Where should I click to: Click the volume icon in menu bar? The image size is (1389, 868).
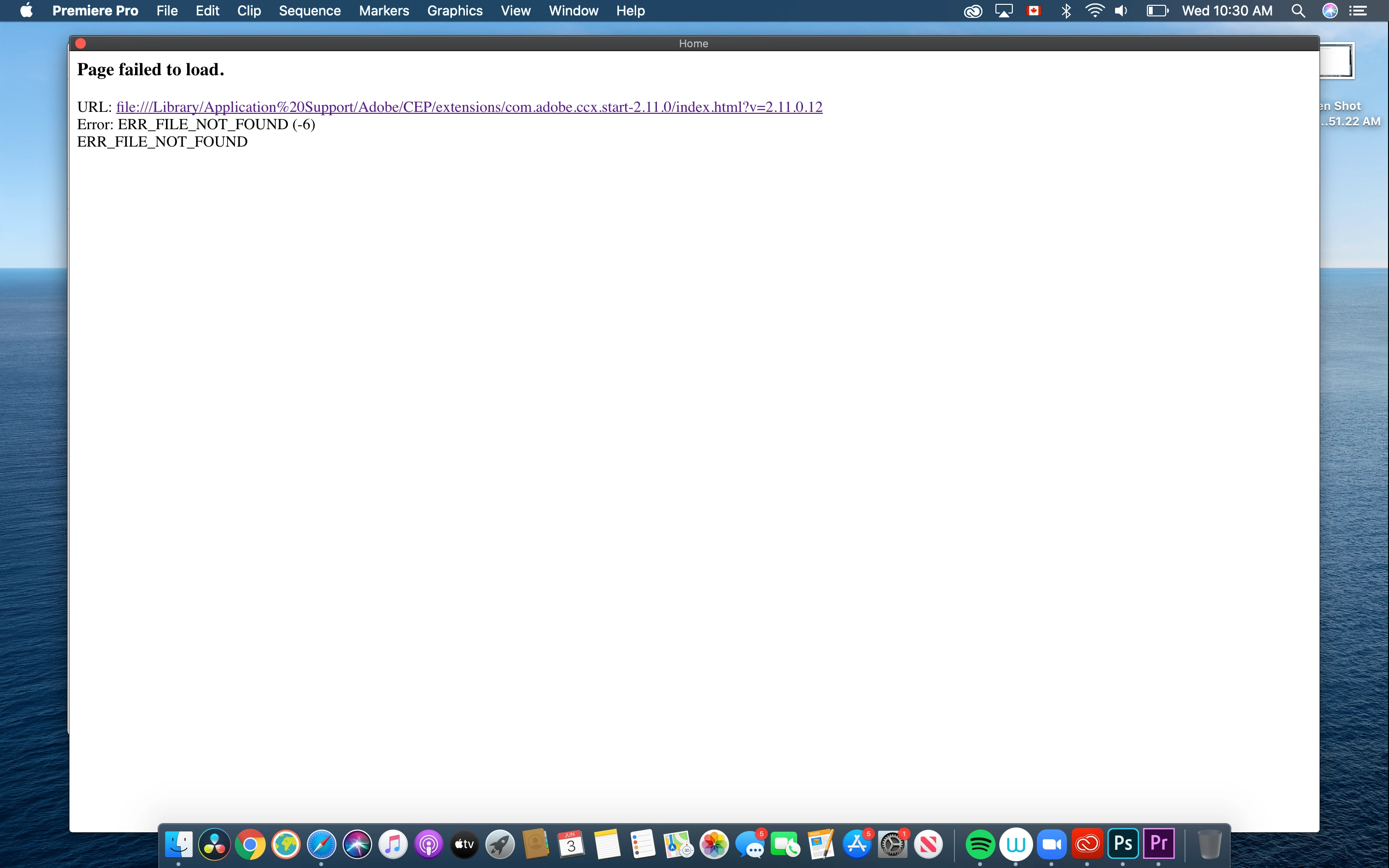click(x=1121, y=11)
